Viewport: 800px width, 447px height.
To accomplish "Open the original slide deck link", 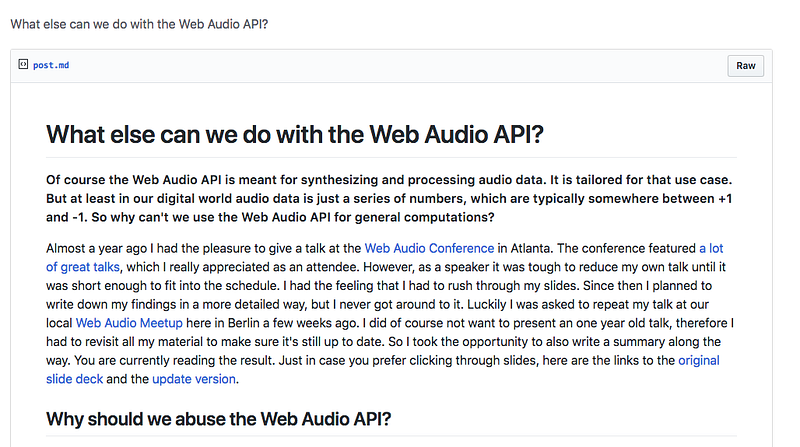I will point(698,360).
